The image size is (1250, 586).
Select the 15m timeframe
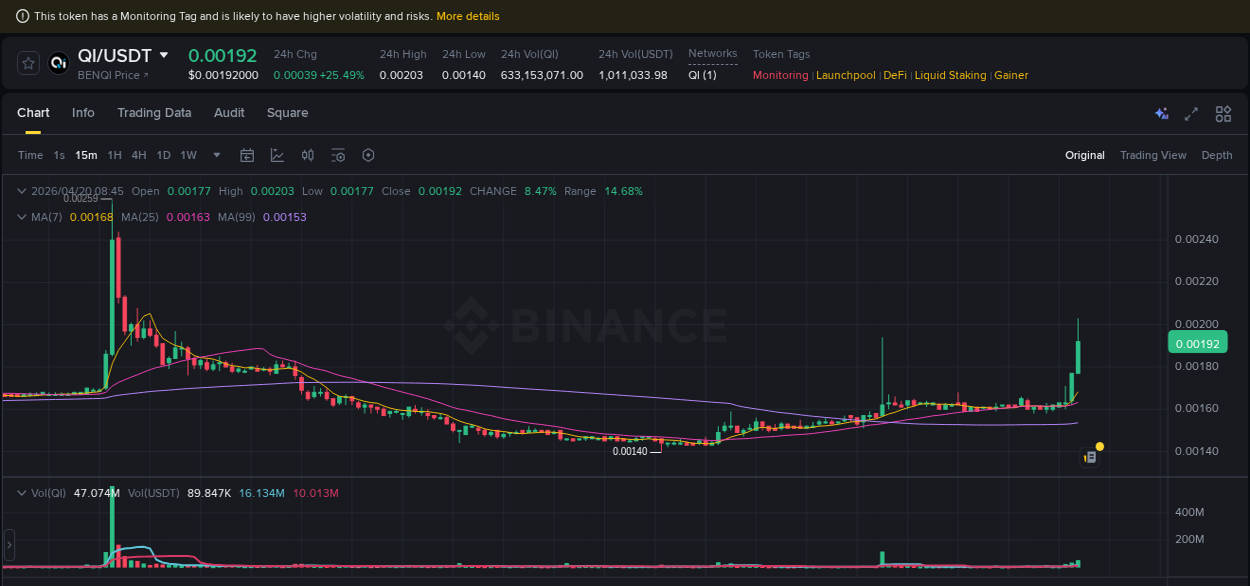(x=86, y=155)
